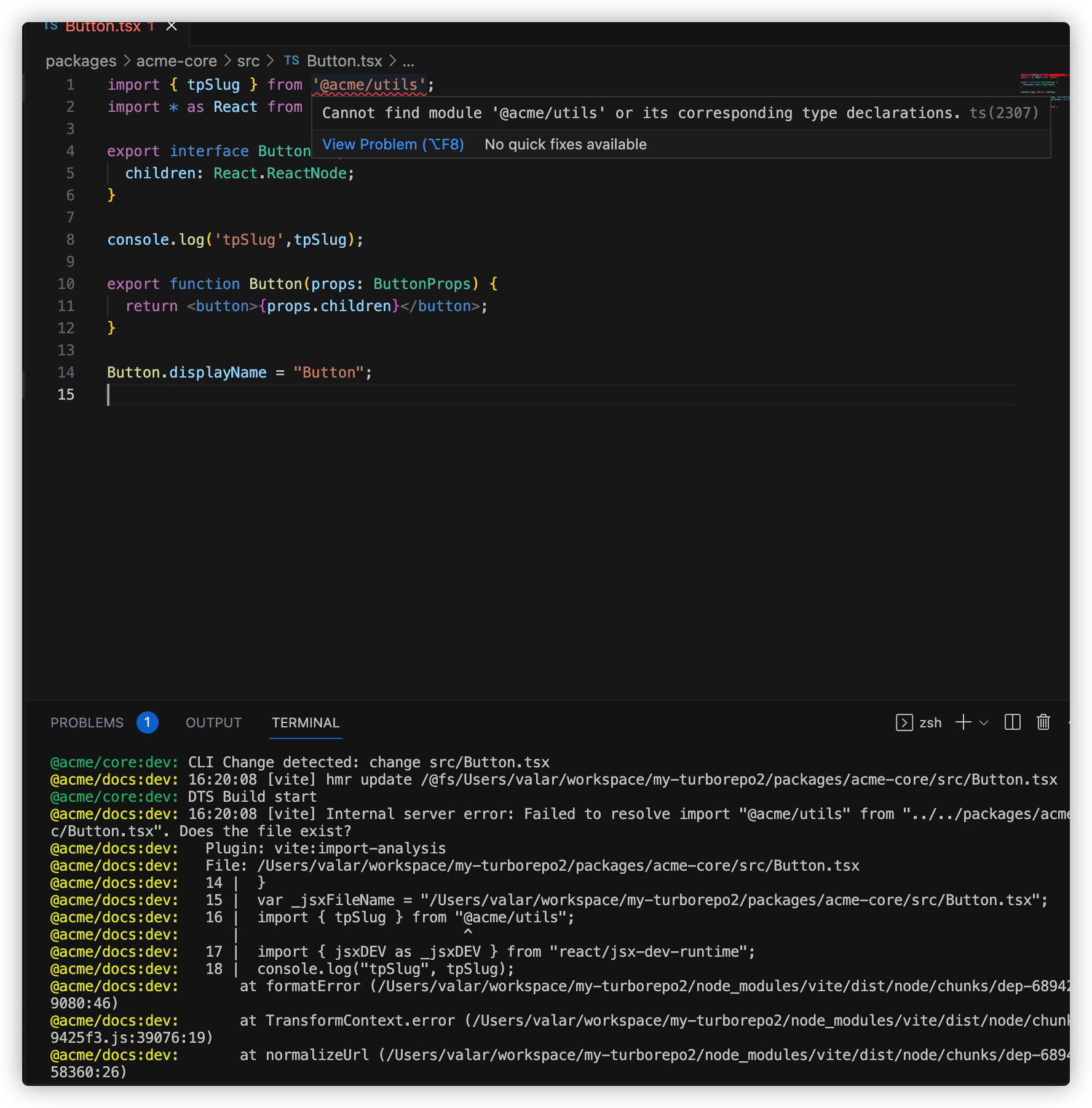Viewport: 1092px width, 1108px height.
Task: Switch to the PROBLEMS tab
Action: [86, 722]
